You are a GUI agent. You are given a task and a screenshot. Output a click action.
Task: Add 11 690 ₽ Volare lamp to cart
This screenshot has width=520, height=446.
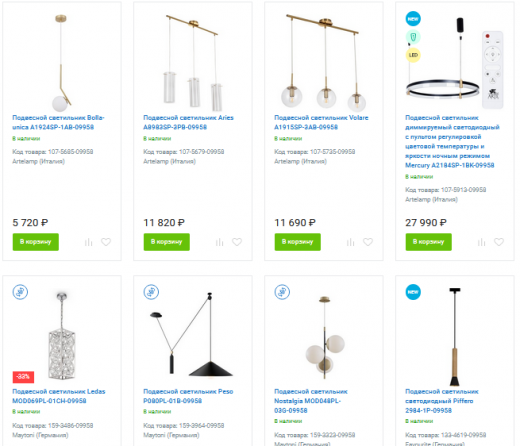click(298, 242)
